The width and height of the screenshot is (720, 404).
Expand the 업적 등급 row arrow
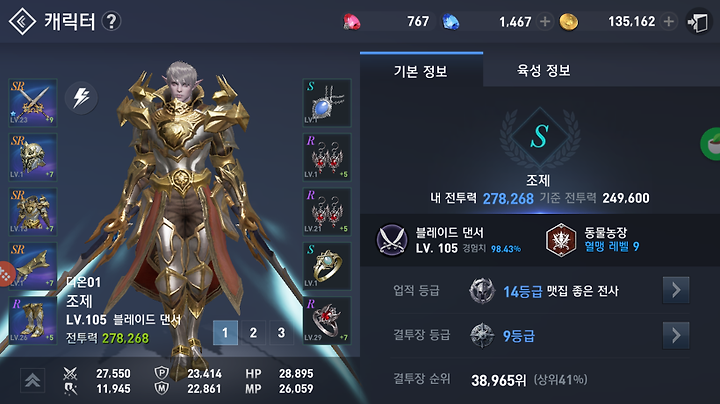tap(676, 290)
